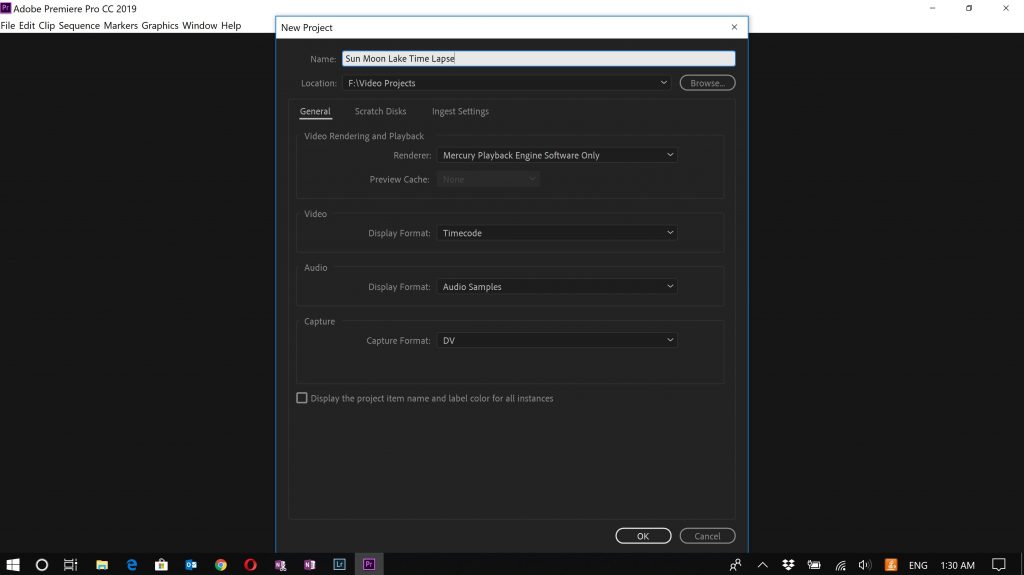The image size is (1024, 575).
Task: Open Outlook from taskbar
Action: tap(191, 565)
